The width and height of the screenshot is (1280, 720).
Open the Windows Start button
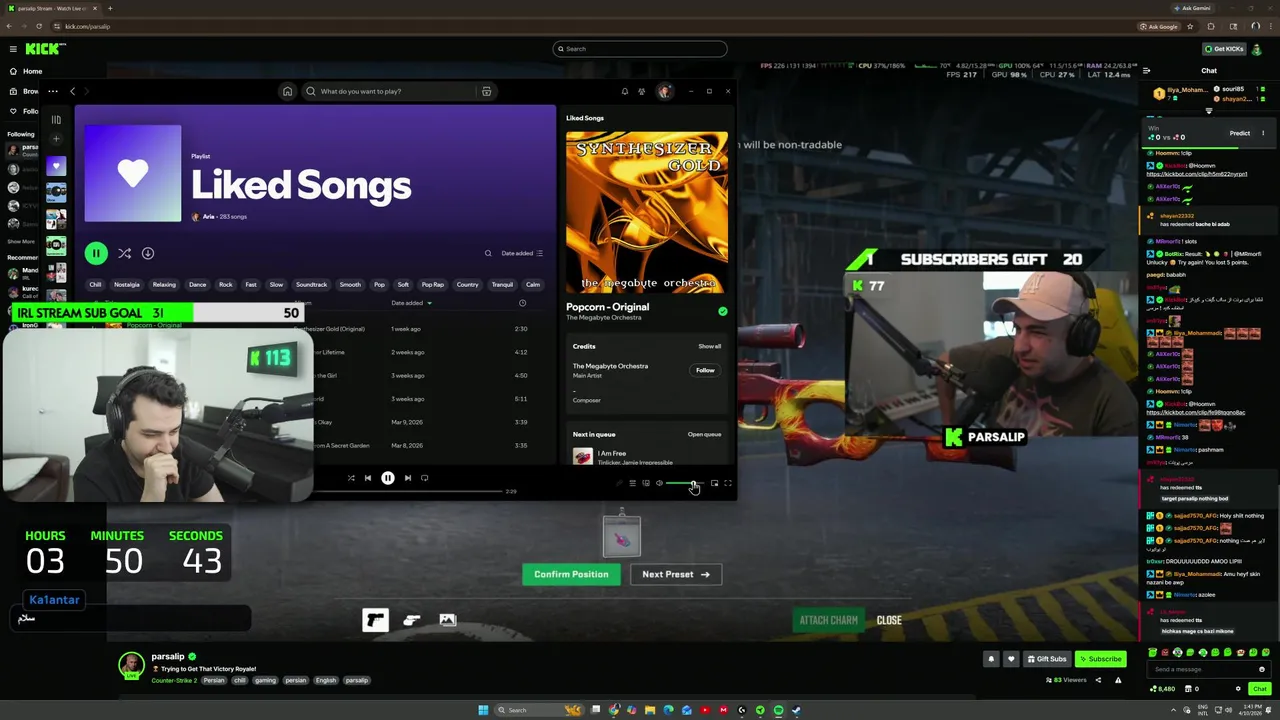click(483, 710)
